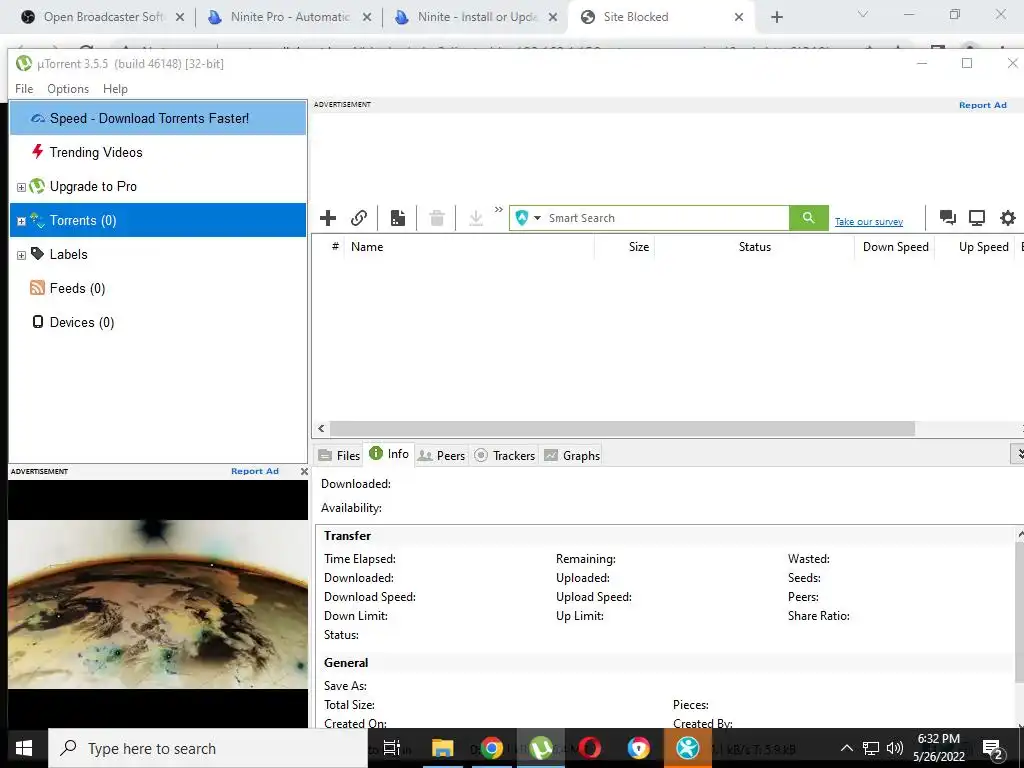Show hidden system tray icons
This screenshot has width=1024, height=768.
point(846,748)
